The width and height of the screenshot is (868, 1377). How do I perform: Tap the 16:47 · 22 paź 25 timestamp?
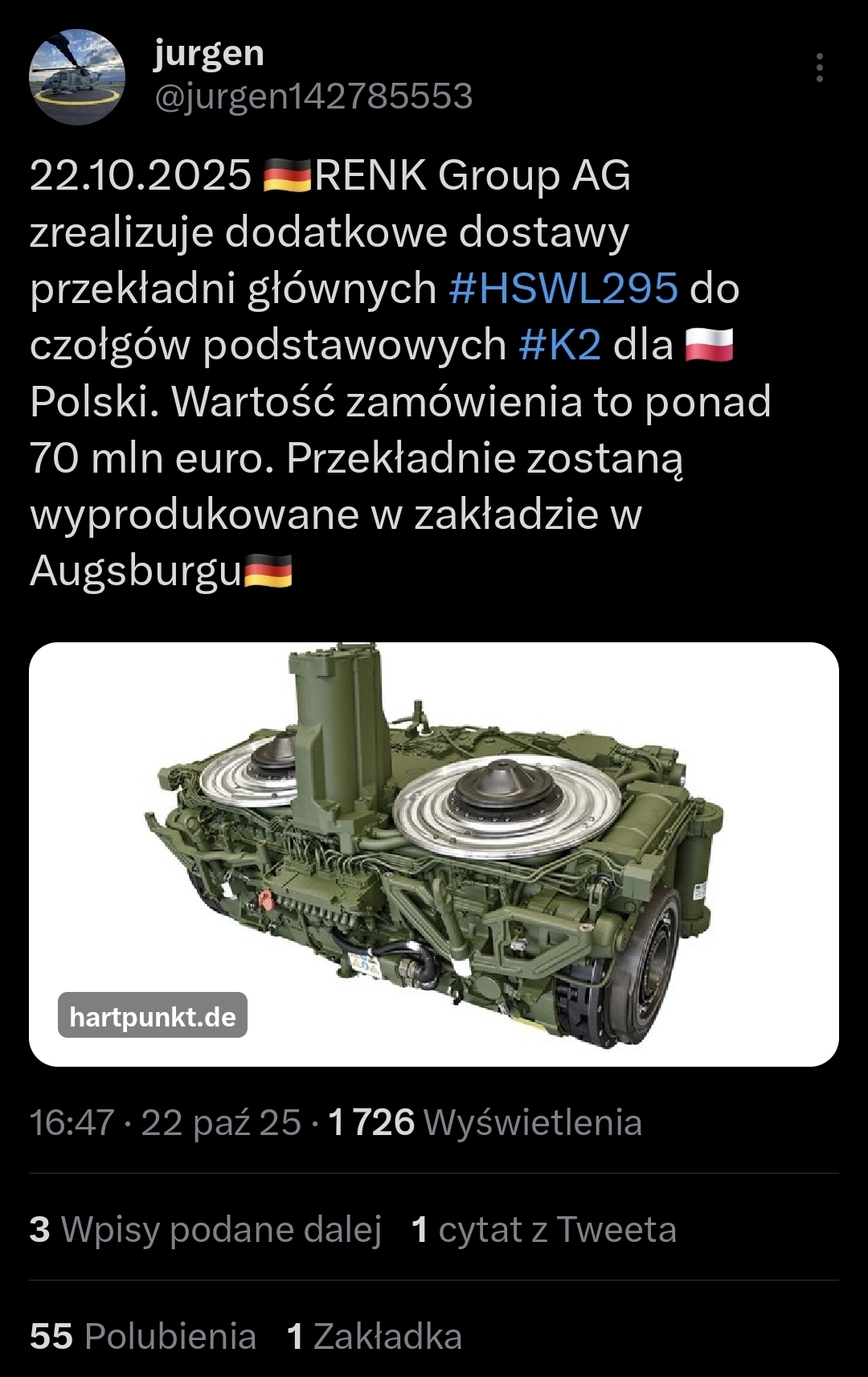tap(166, 1122)
